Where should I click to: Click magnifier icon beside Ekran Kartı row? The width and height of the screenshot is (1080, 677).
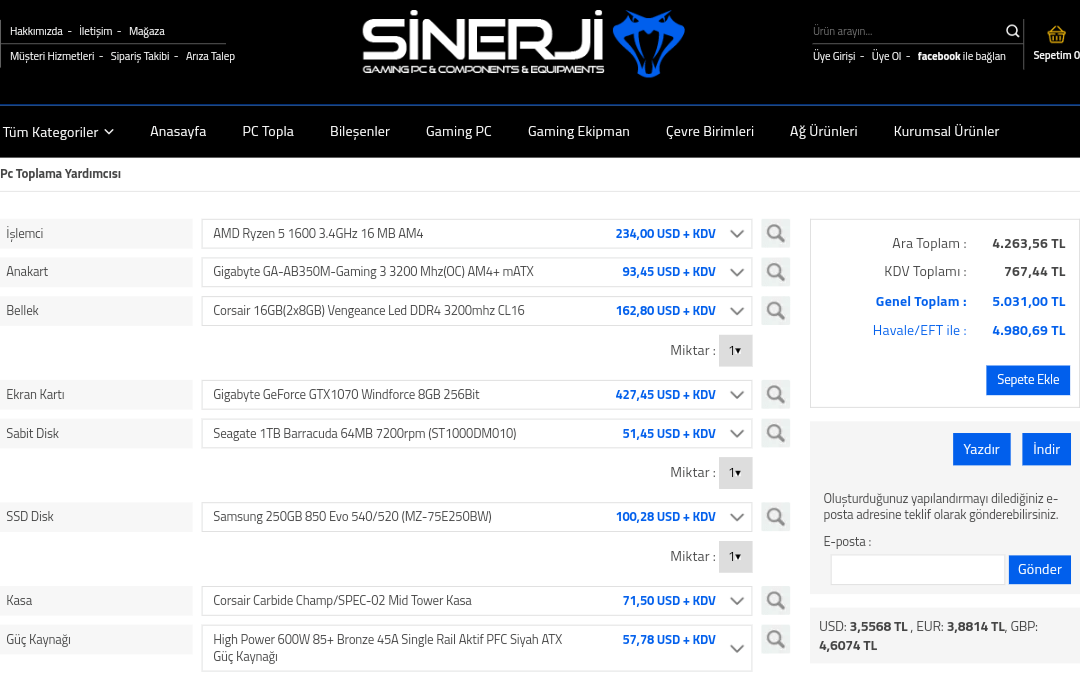point(776,395)
